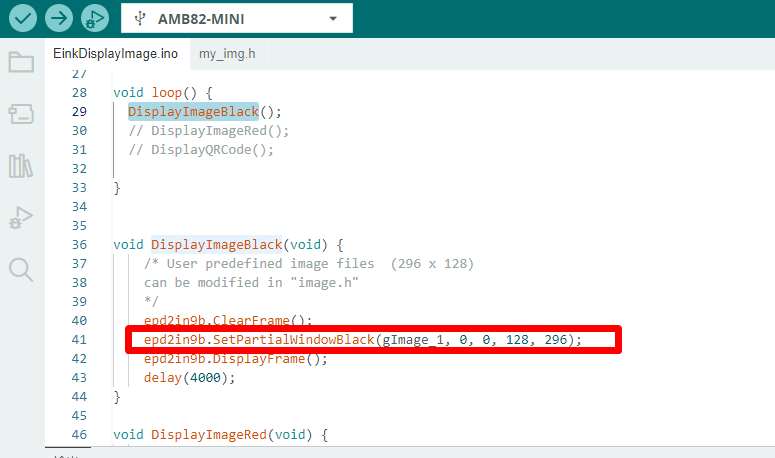The height and width of the screenshot is (458, 775).
Task: Click the 'User predefined image files' comment
Action: 309,263
